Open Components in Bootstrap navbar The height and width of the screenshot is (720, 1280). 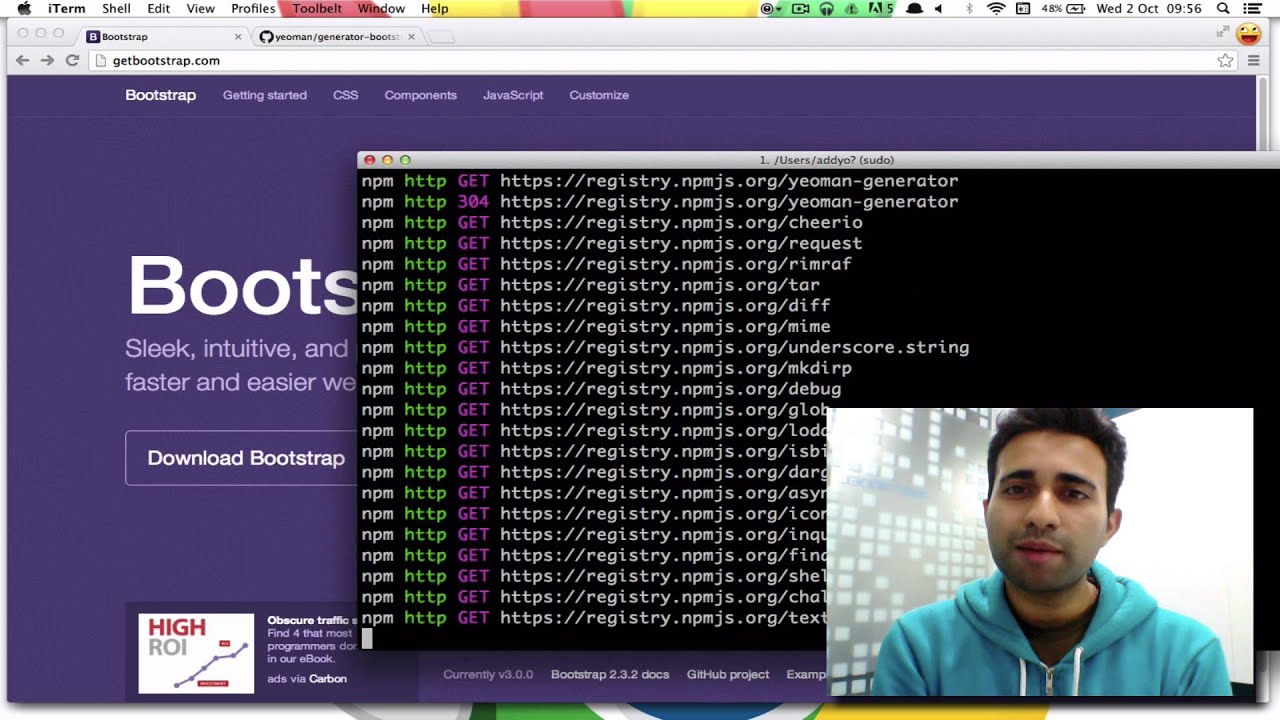(420, 95)
